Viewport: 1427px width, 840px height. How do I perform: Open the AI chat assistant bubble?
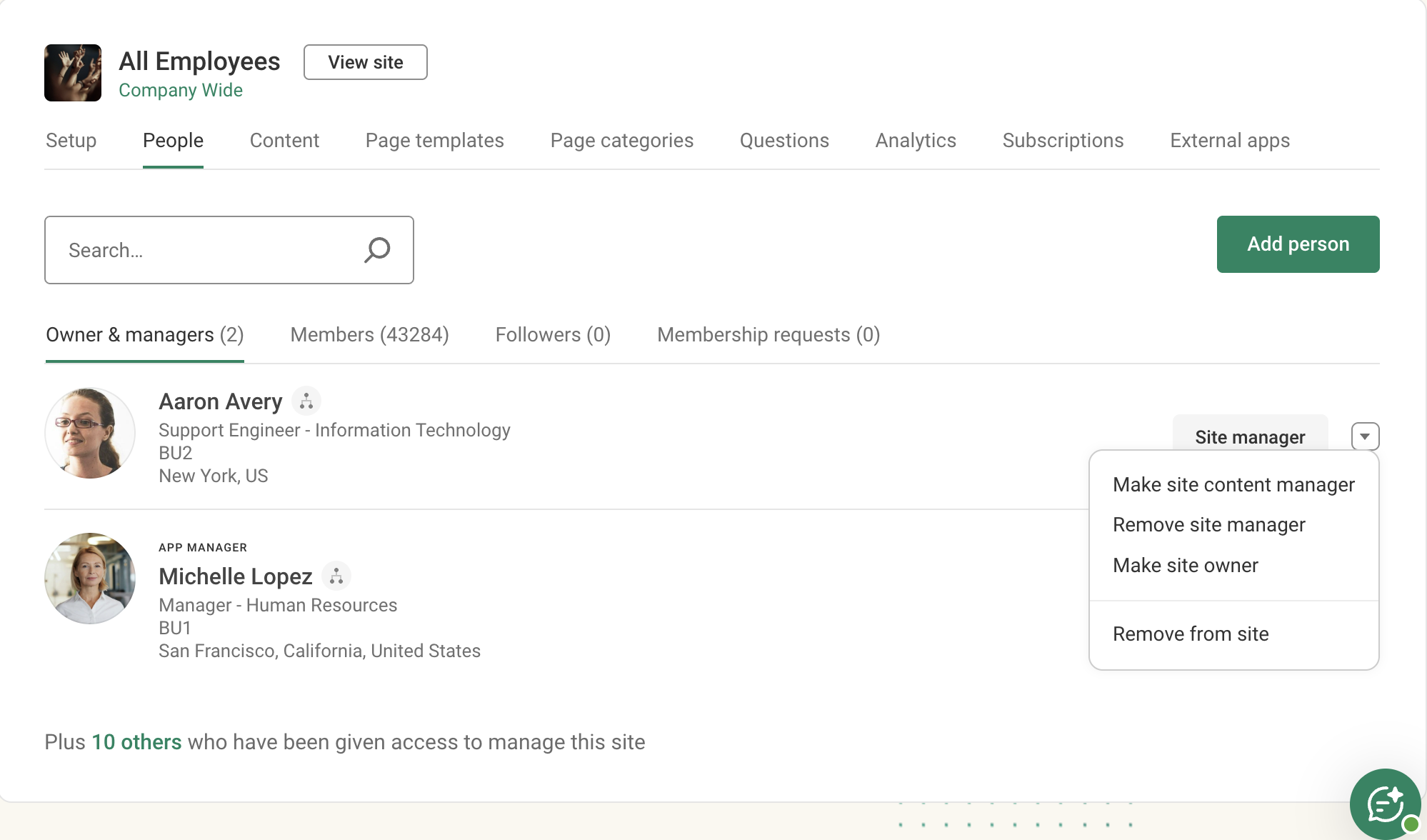pos(1384,803)
